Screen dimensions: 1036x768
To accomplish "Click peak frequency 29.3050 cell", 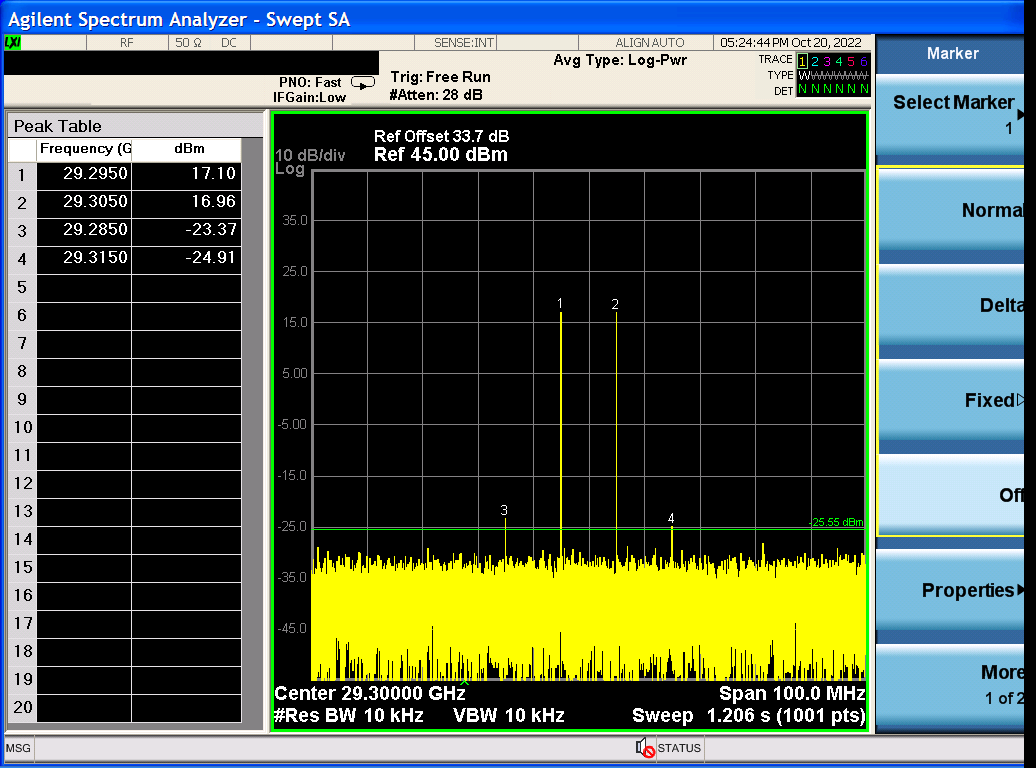I will pos(85,202).
